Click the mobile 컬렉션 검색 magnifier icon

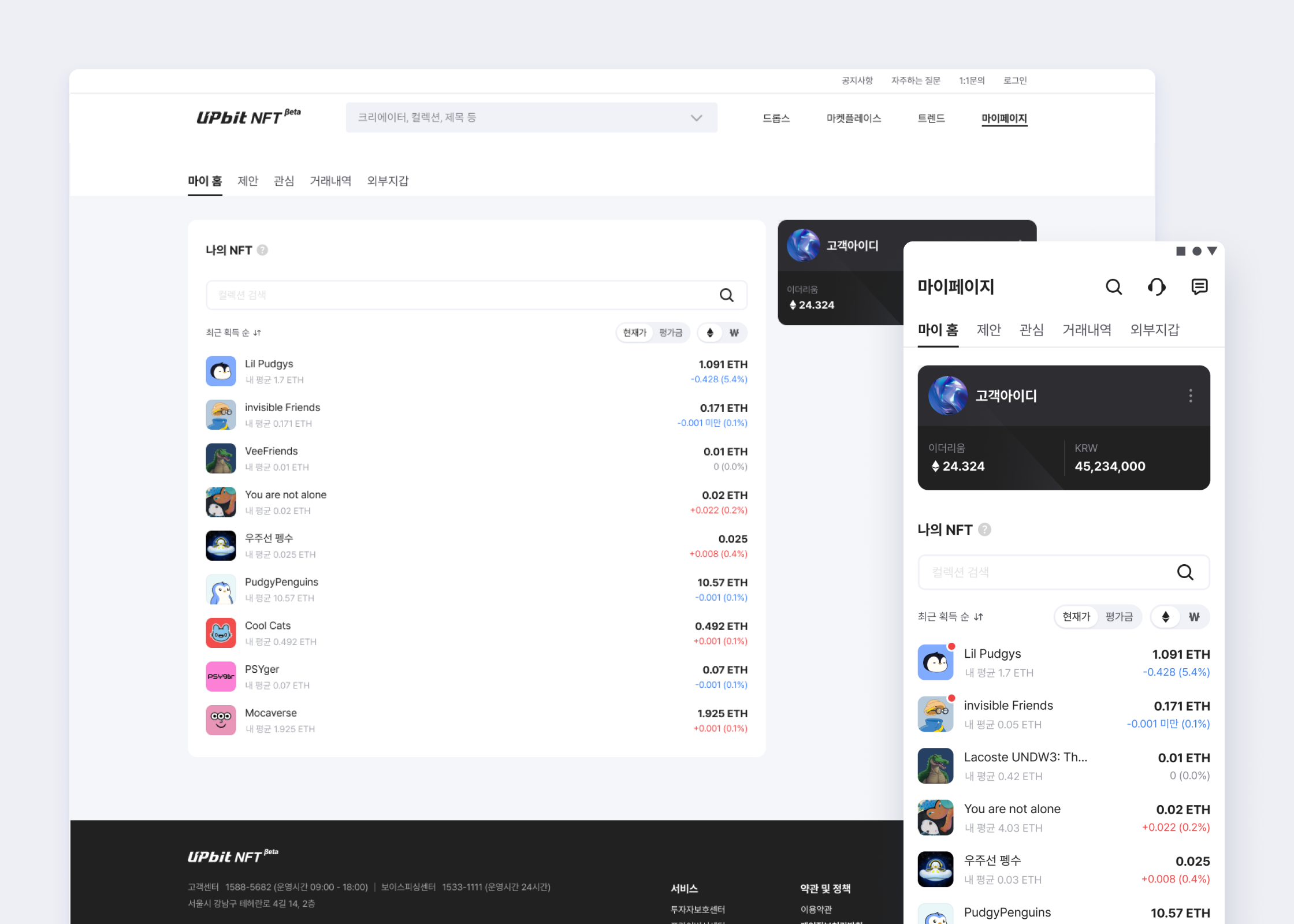click(1185, 572)
